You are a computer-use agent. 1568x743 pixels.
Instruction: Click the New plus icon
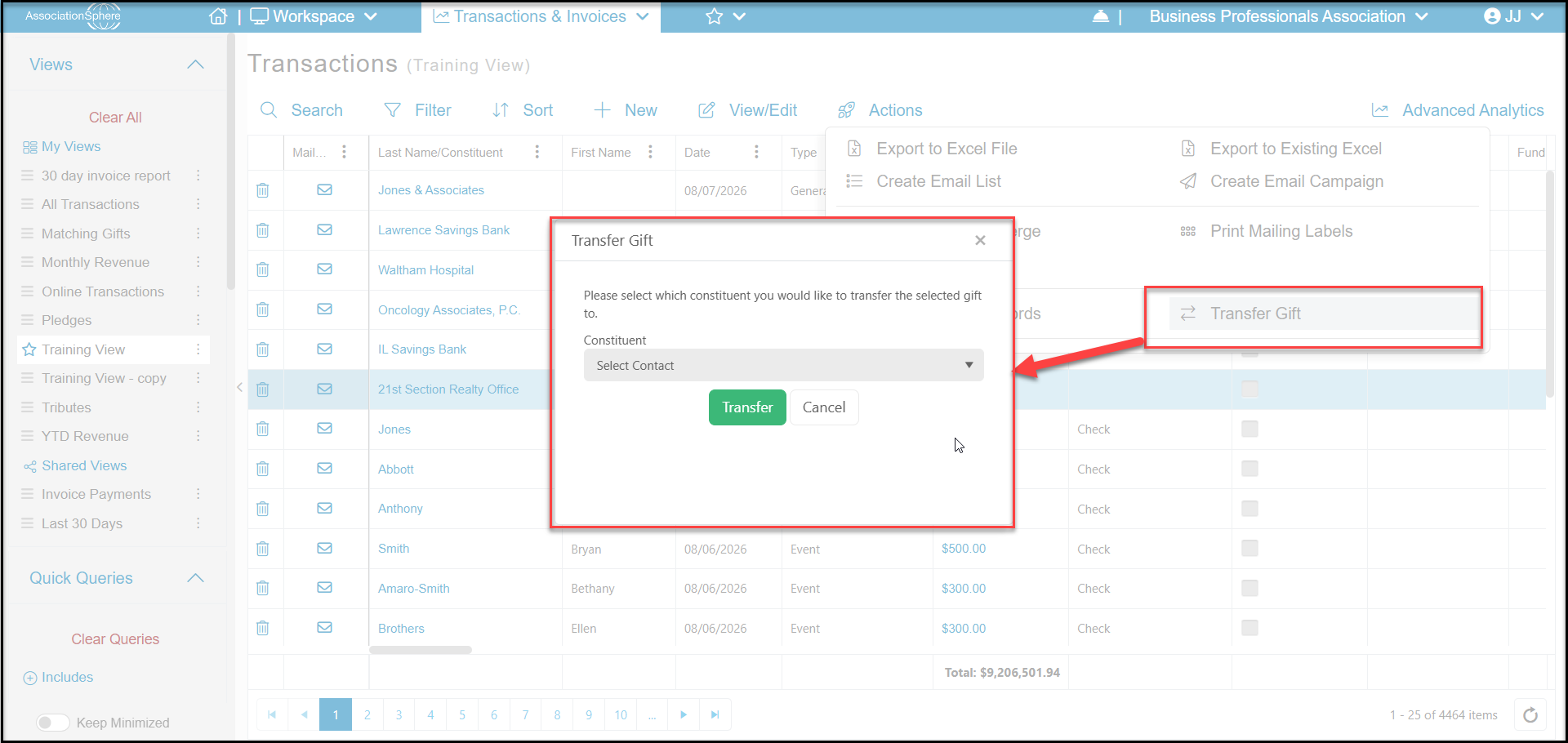point(602,109)
